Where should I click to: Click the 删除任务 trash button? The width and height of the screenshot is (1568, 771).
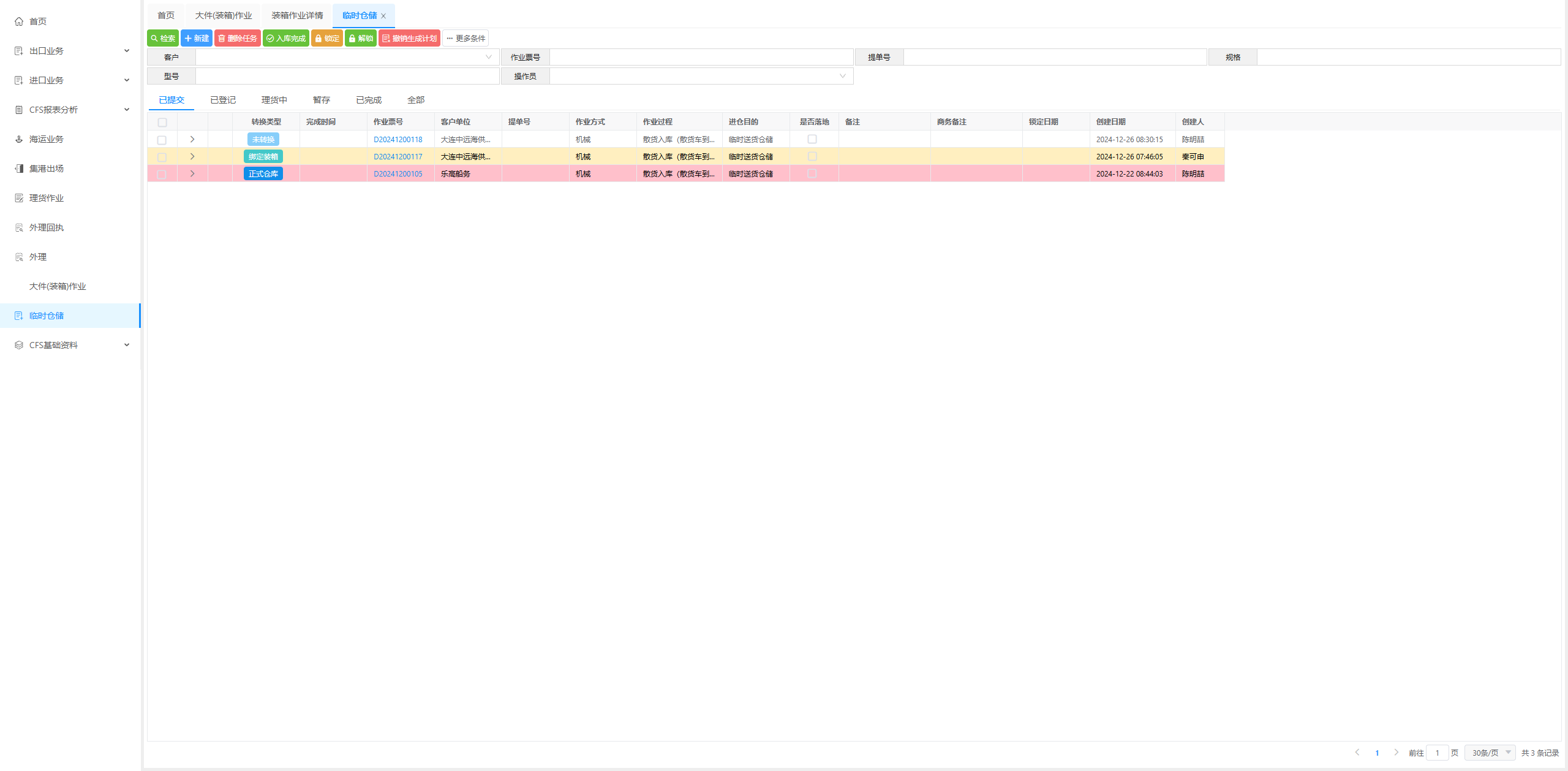click(x=238, y=38)
